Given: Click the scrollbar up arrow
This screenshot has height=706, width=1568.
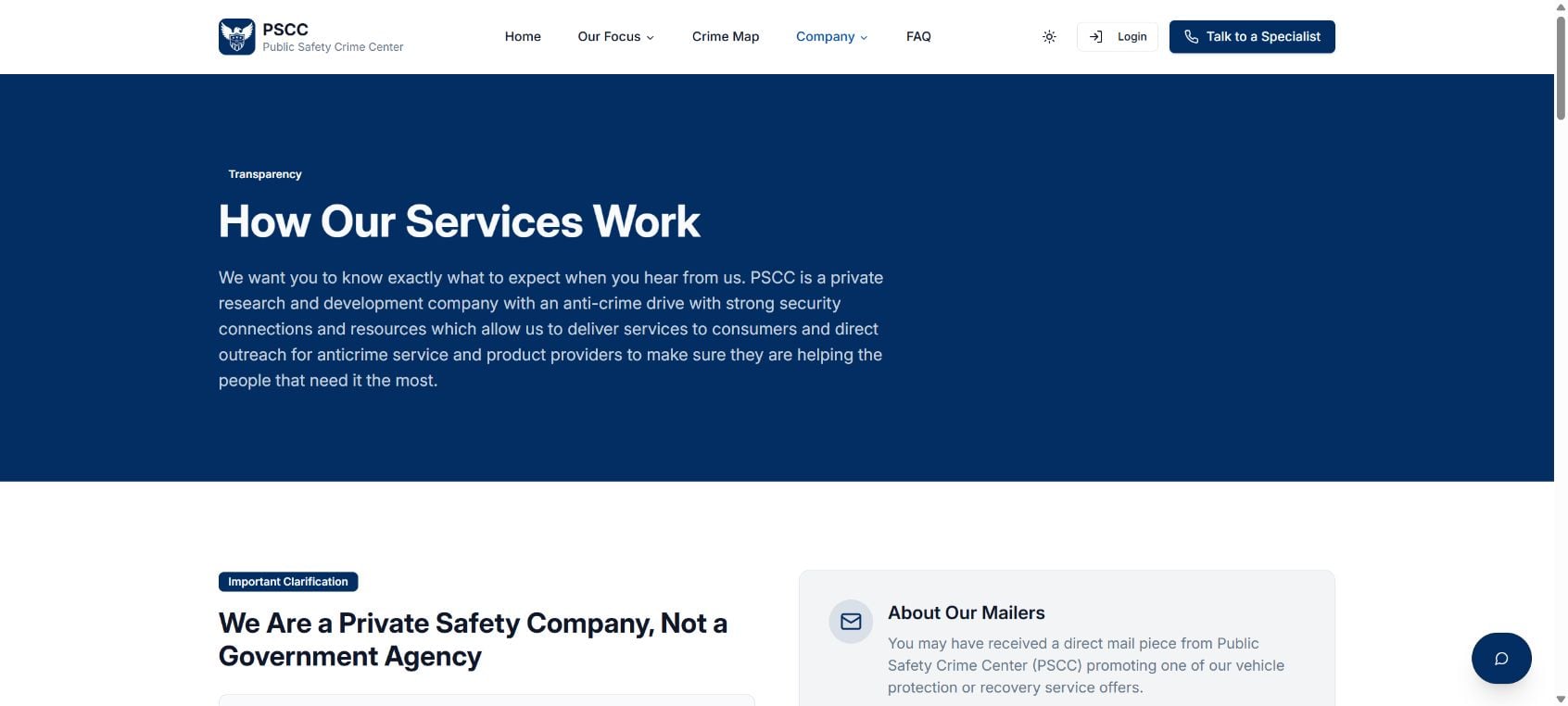Looking at the screenshot, I should (1561, 6).
